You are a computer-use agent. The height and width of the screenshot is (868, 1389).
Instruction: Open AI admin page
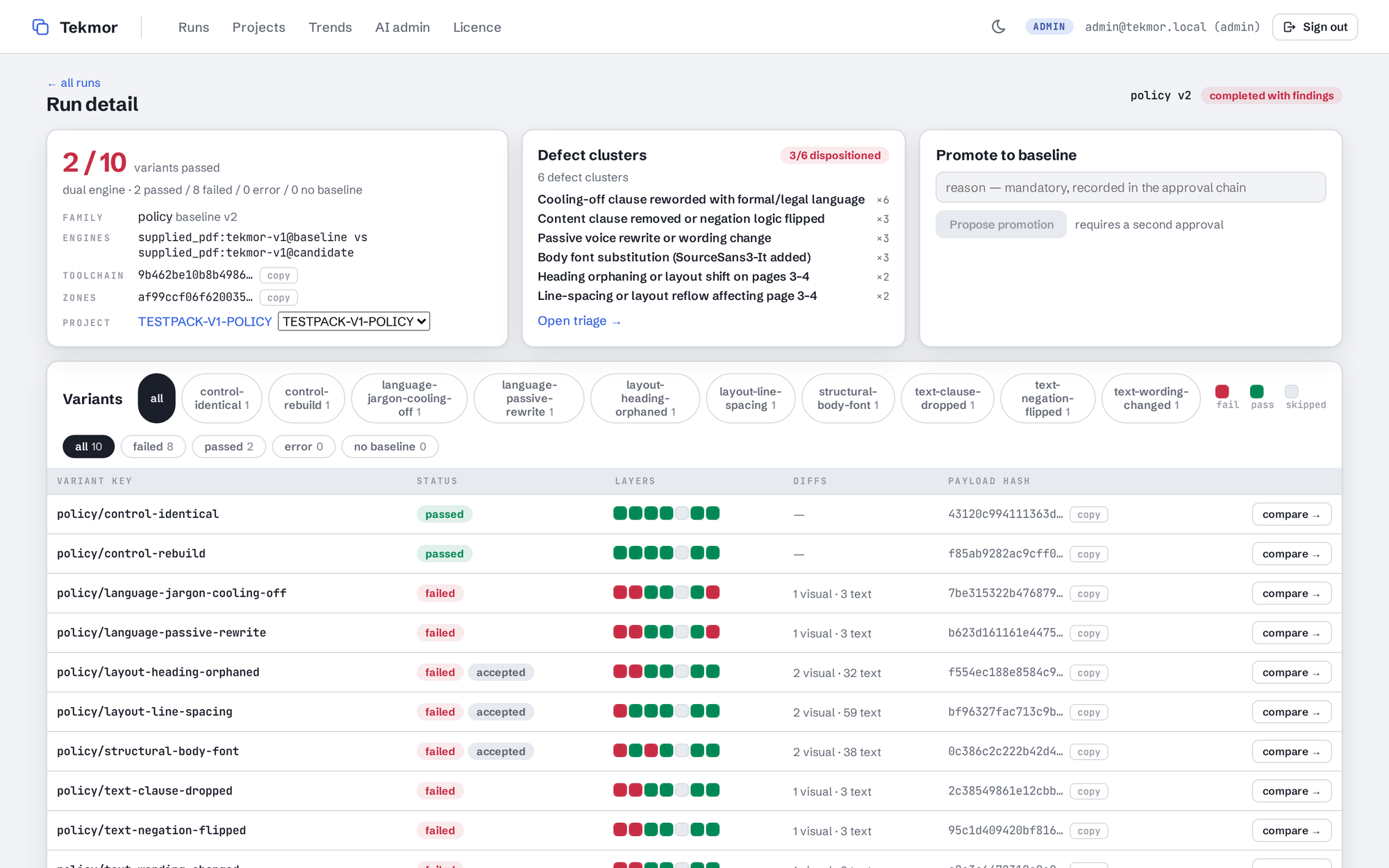(403, 27)
